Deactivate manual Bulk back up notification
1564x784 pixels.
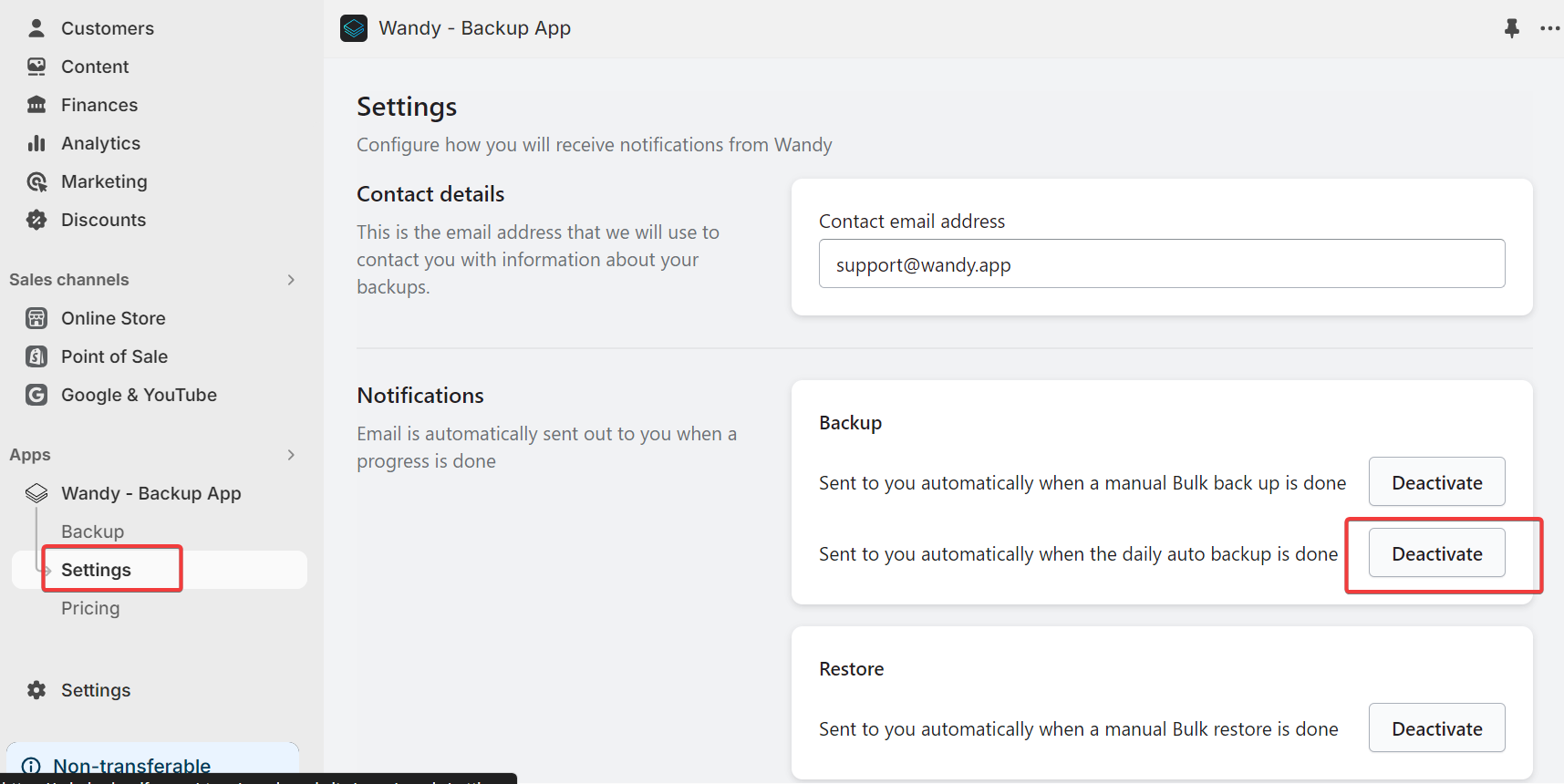pyautogui.click(x=1436, y=482)
